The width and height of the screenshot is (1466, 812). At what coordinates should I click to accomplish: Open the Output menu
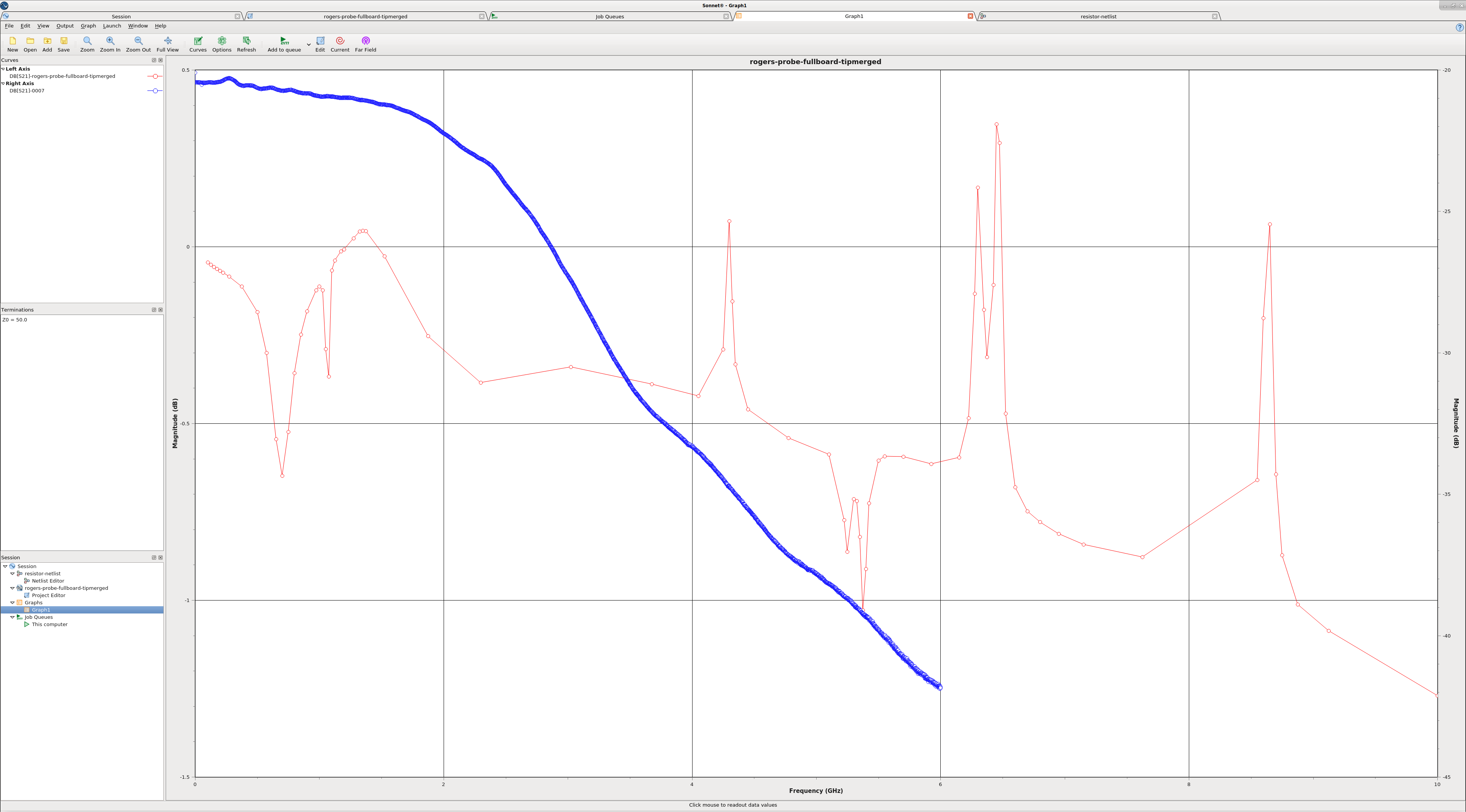click(65, 26)
